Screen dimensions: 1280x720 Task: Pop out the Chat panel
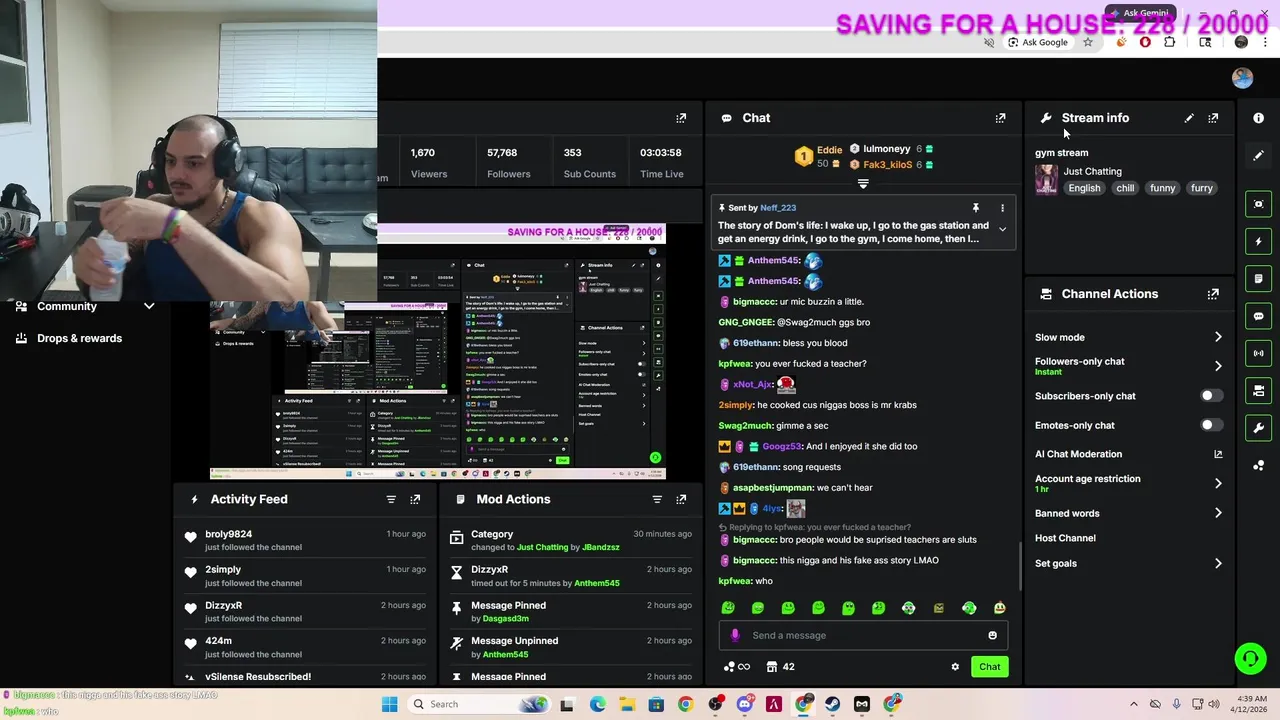pyautogui.click(x=1000, y=118)
